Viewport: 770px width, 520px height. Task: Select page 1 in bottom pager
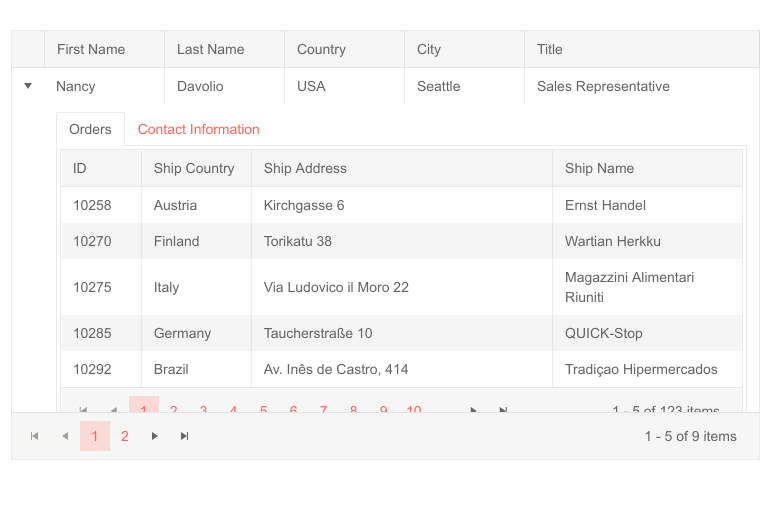(95, 436)
